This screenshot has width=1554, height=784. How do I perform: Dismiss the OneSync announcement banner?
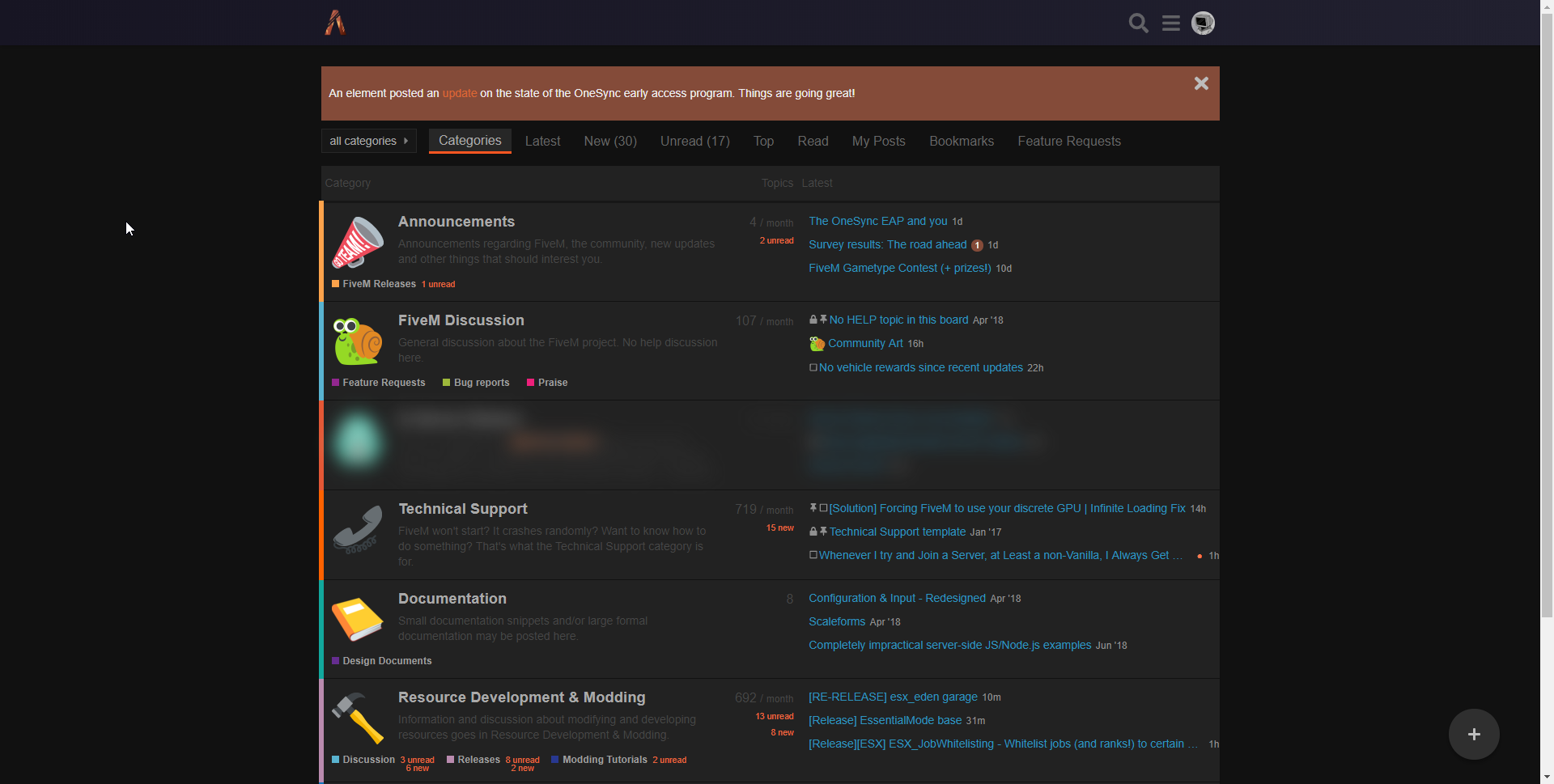(1201, 83)
